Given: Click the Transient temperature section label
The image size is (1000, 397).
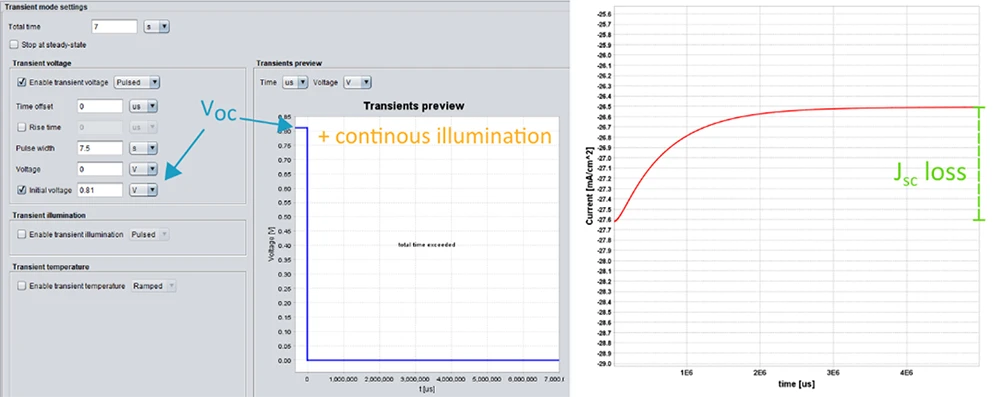Looking at the screenshot, I should pyautogui.click(x=50, y=266).
